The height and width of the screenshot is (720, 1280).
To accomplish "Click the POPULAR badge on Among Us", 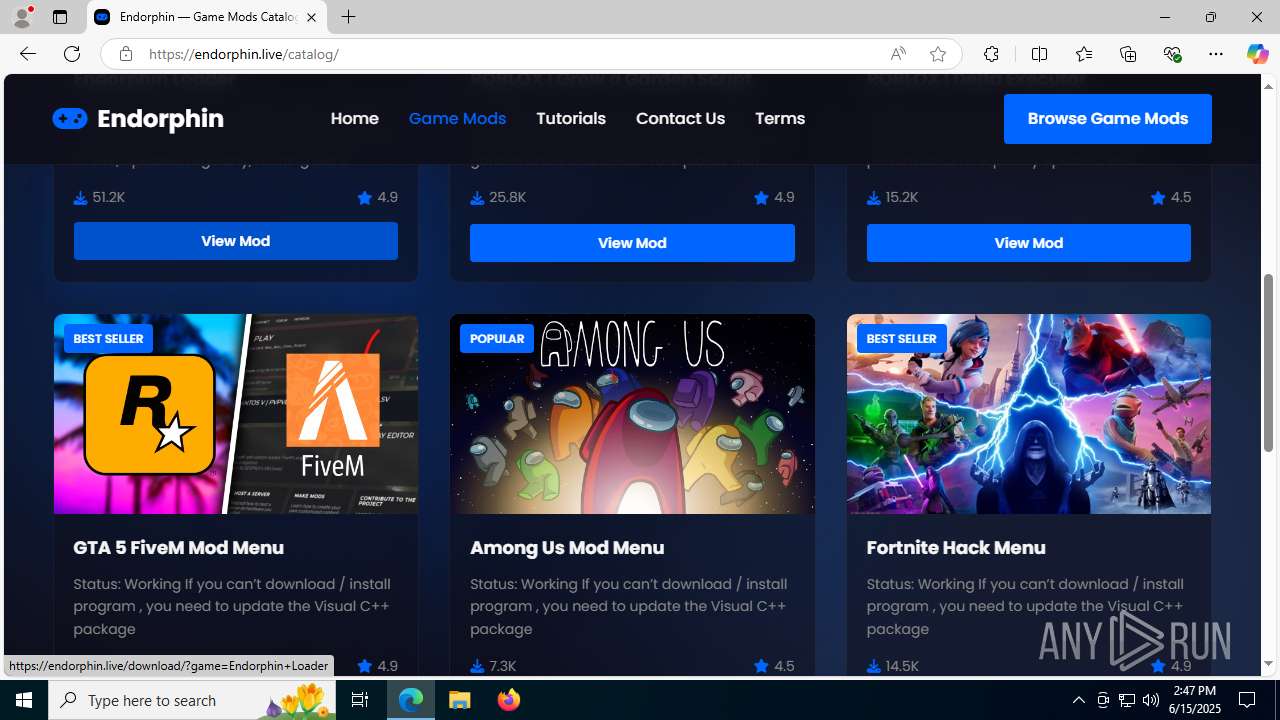I will click(497, 339).
